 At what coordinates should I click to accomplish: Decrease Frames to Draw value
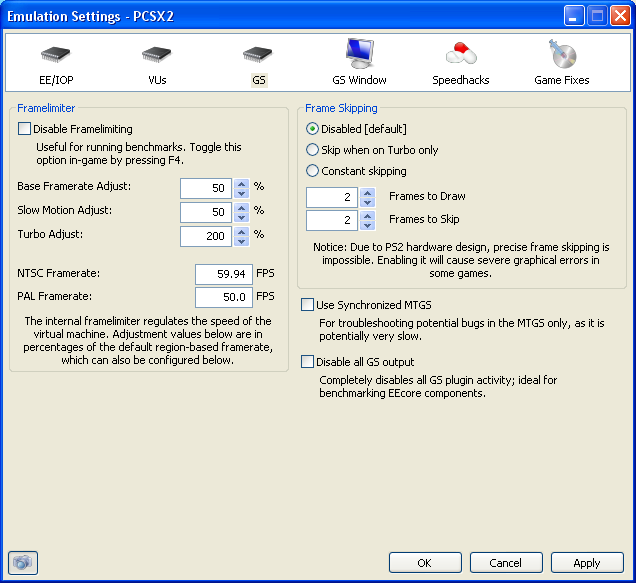[x=367, y=202]
